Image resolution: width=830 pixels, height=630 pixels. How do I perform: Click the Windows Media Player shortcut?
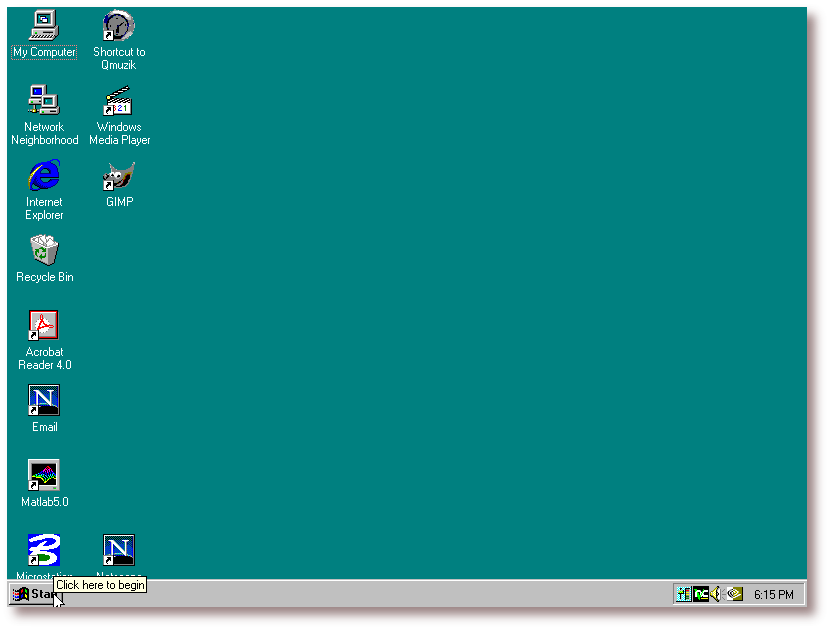pos(119,100)
